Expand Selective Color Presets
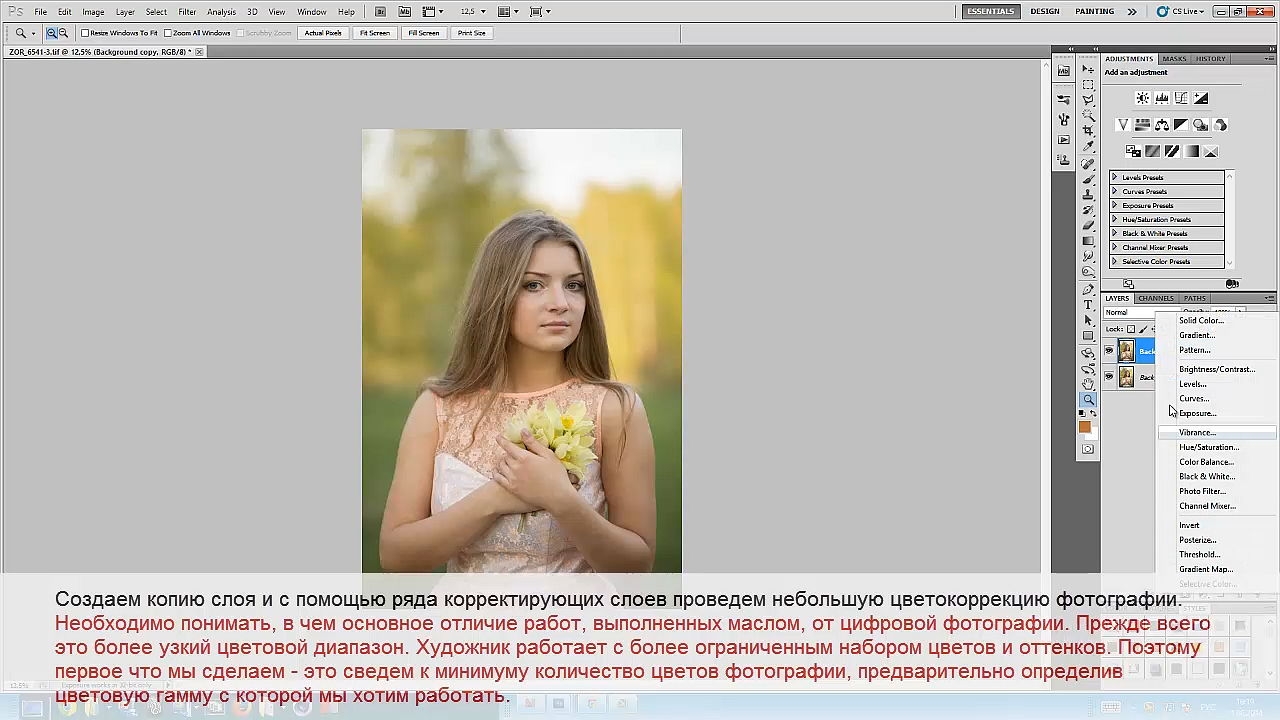1280x720 pixels. [1114, 261]
